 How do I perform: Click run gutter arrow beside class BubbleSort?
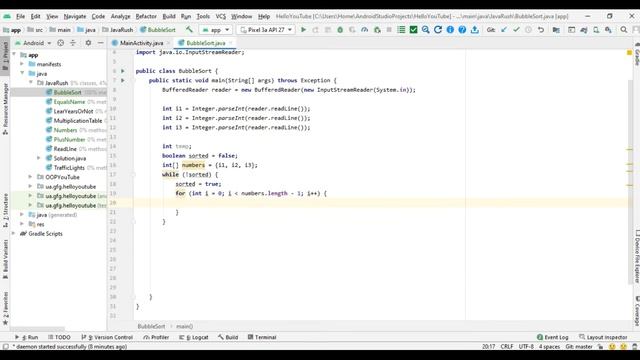pos(122,71)
